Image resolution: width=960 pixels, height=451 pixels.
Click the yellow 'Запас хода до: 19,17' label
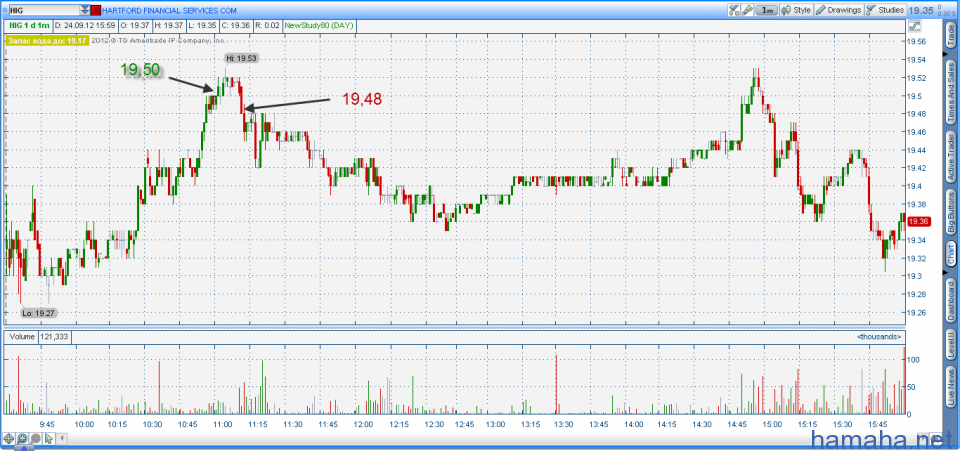point(47,40)
